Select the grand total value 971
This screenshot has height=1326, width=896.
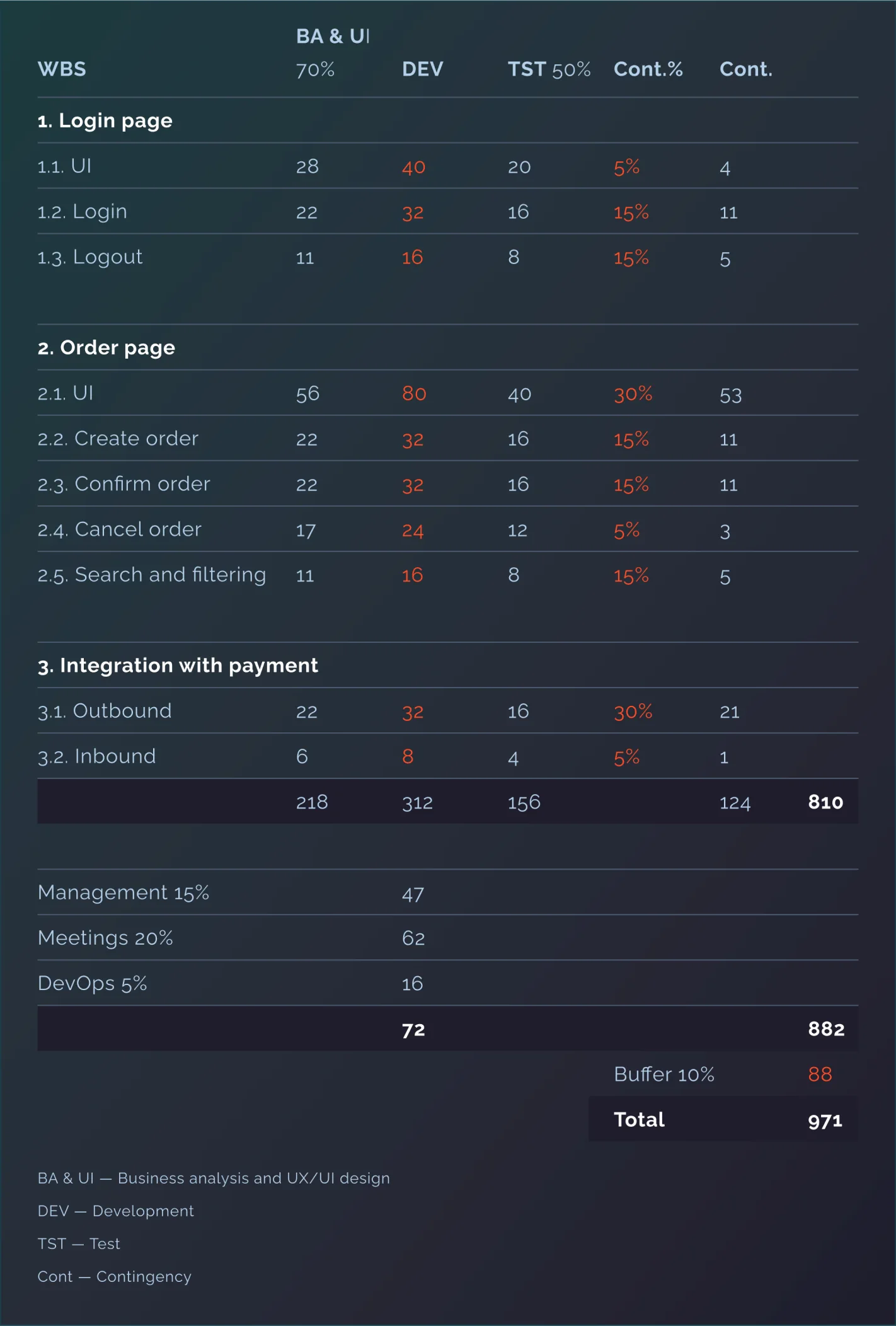click(825, 1120)
